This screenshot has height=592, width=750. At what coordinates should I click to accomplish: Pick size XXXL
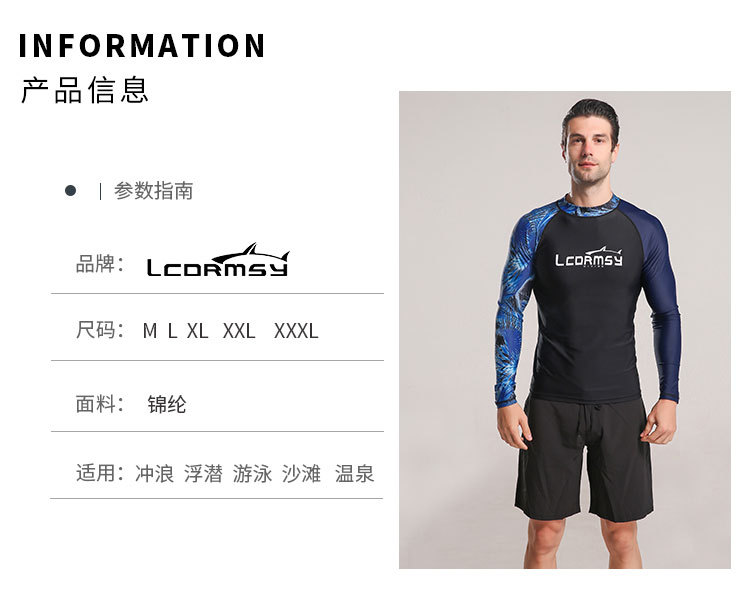click(296, 331)
